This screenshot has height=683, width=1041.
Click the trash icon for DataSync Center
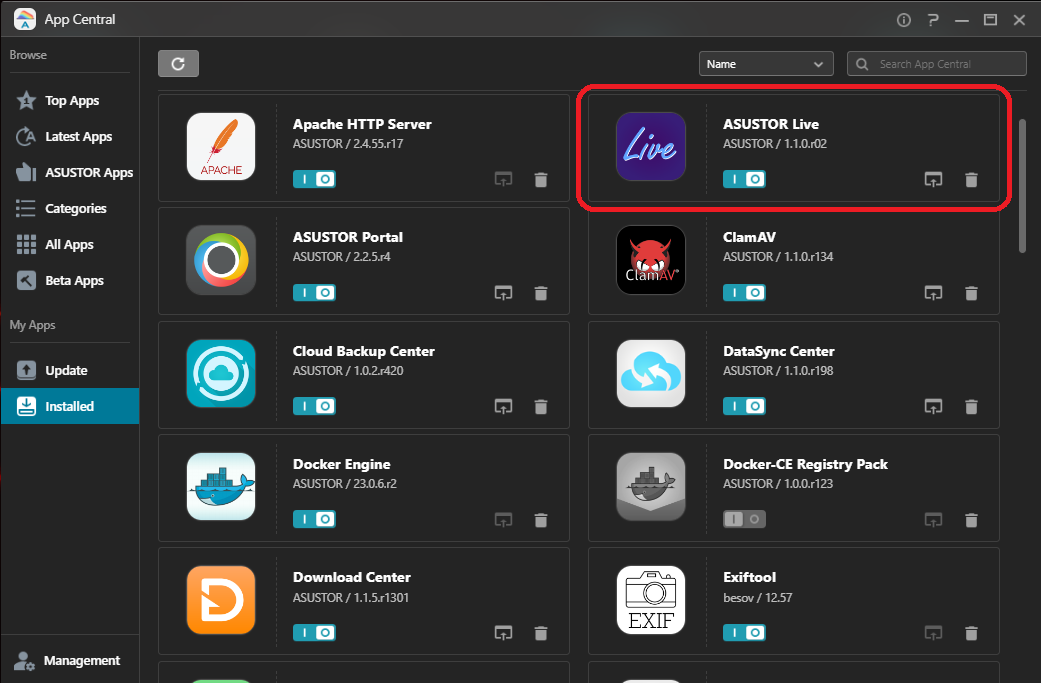point(971,406)
